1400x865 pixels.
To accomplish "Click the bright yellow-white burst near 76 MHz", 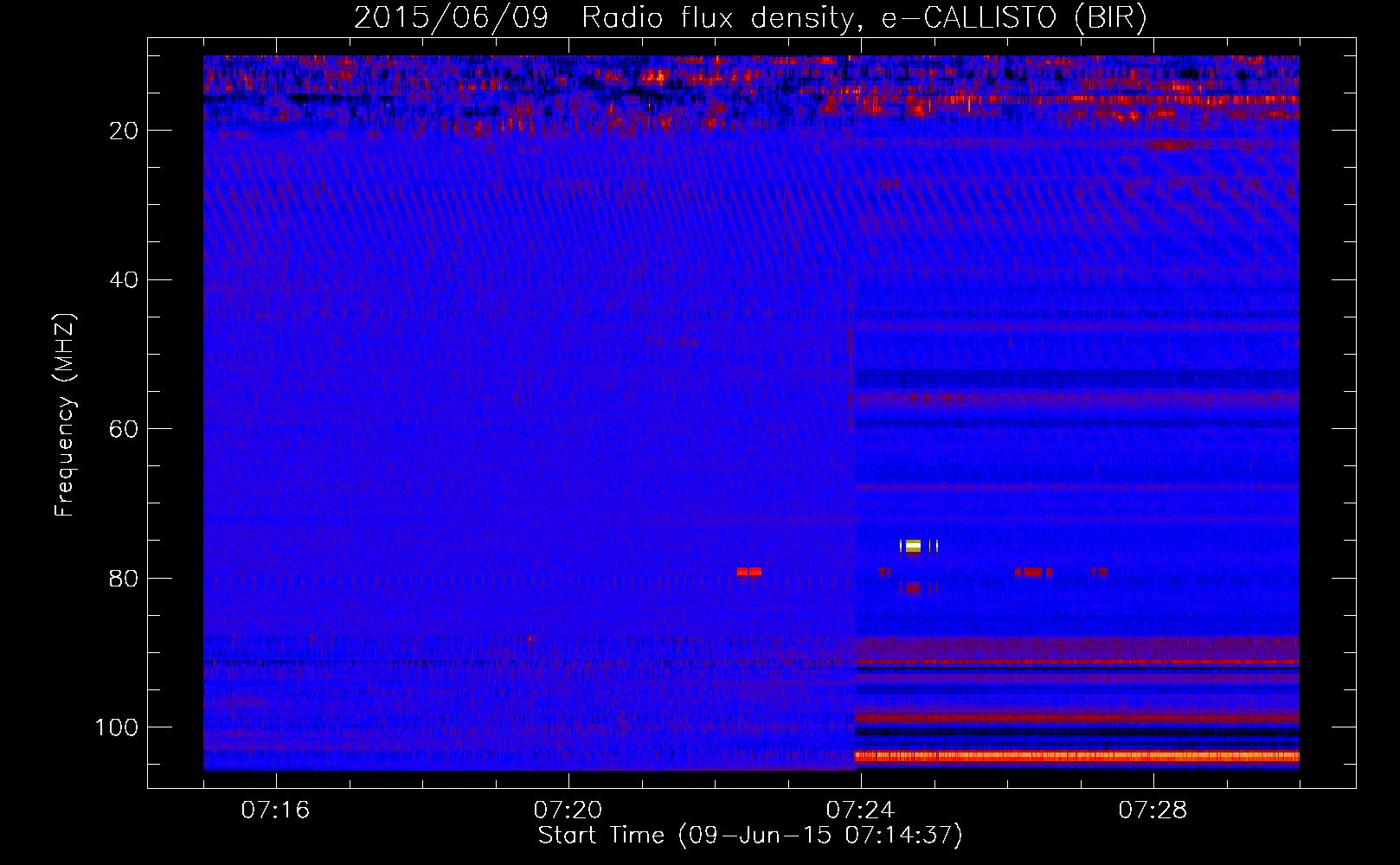I will [x=913, y=546].
